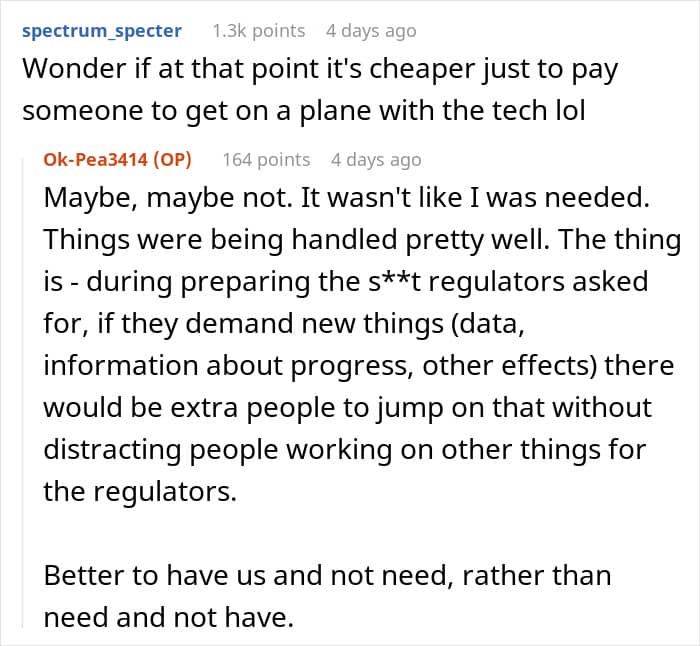The height and width of the screenshot is (646, 700).
Task: Open spectrum_specter's user profile link
Action: coord(102,31)
